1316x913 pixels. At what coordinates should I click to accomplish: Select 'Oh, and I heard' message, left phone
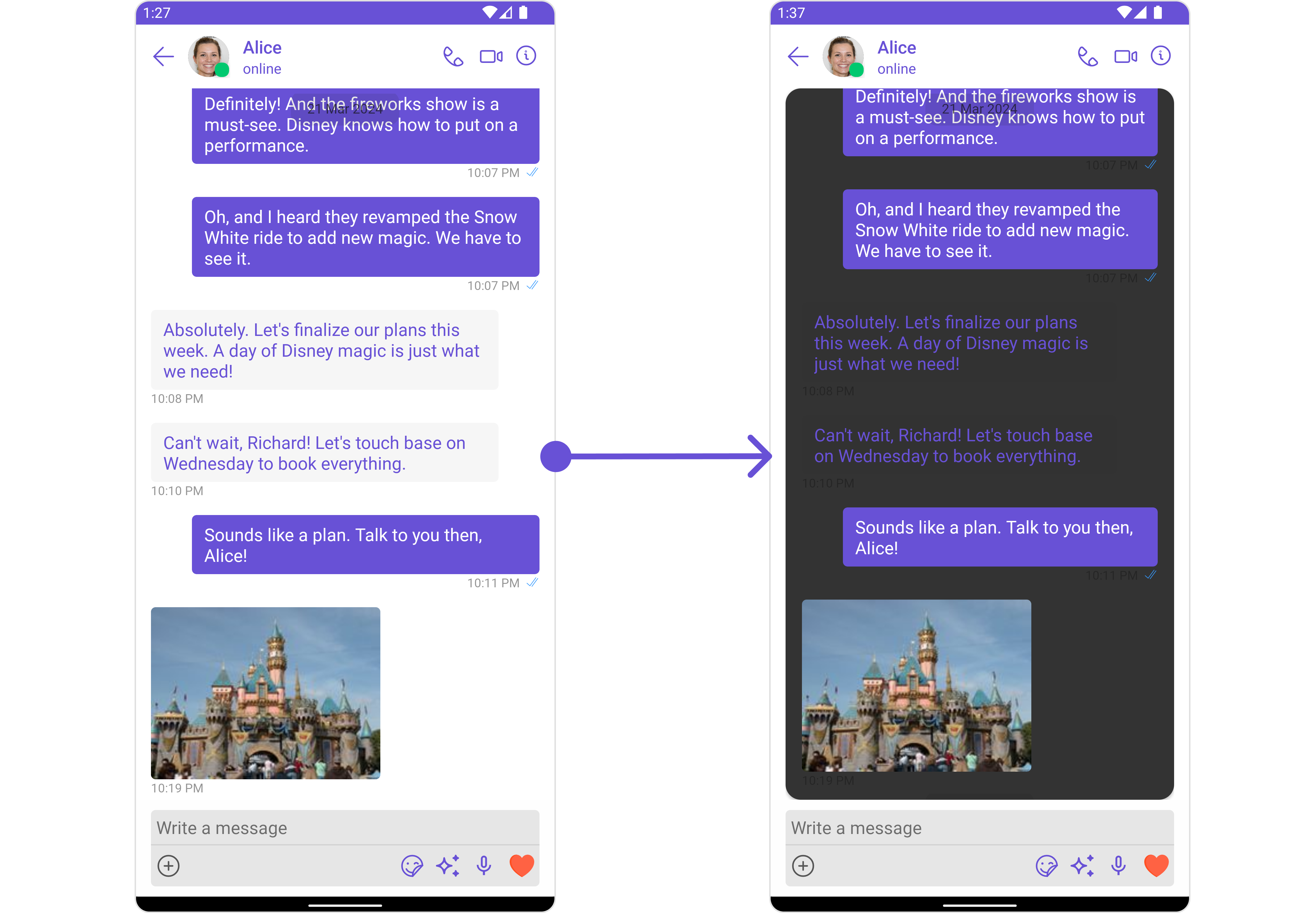pos(365,237)
